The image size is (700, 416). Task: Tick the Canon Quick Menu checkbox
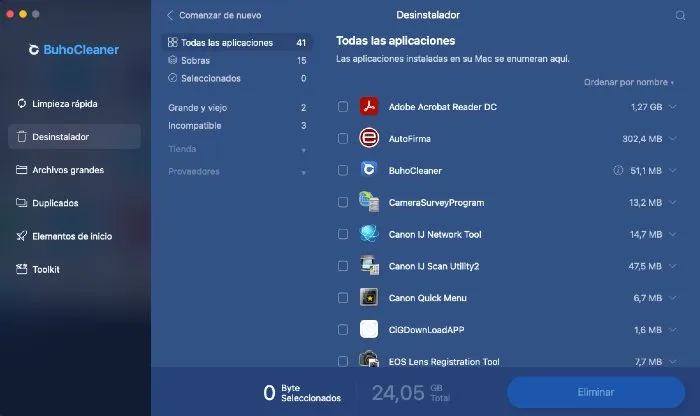[x=343, y=298]
